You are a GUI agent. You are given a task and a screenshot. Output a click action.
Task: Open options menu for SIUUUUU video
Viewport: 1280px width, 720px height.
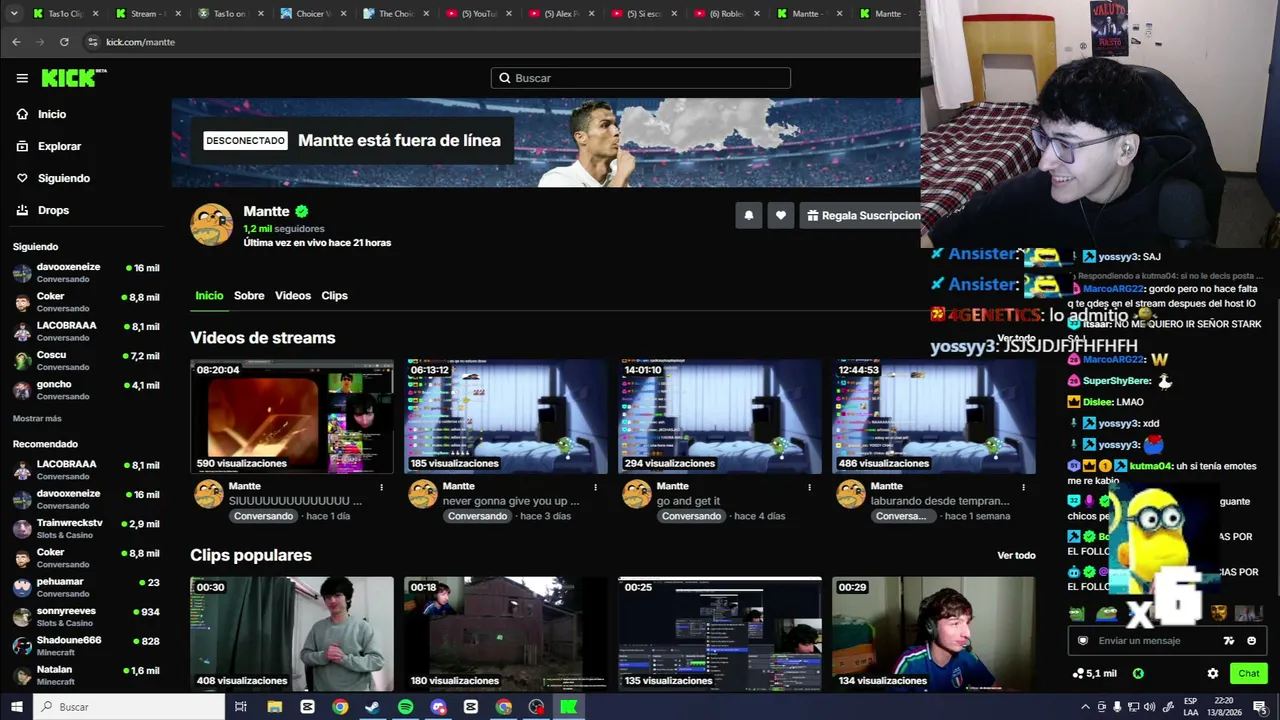381,487
